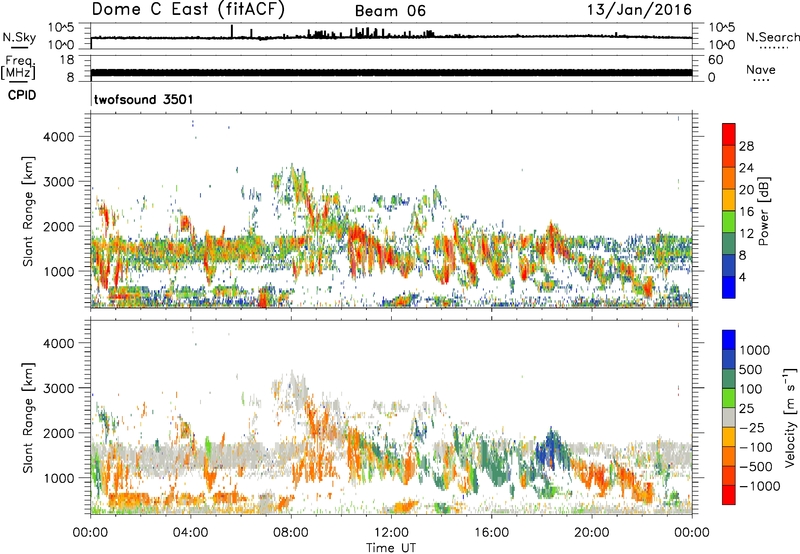
Task: Click the '04:00' time axis label
Action: coord(191,533)
